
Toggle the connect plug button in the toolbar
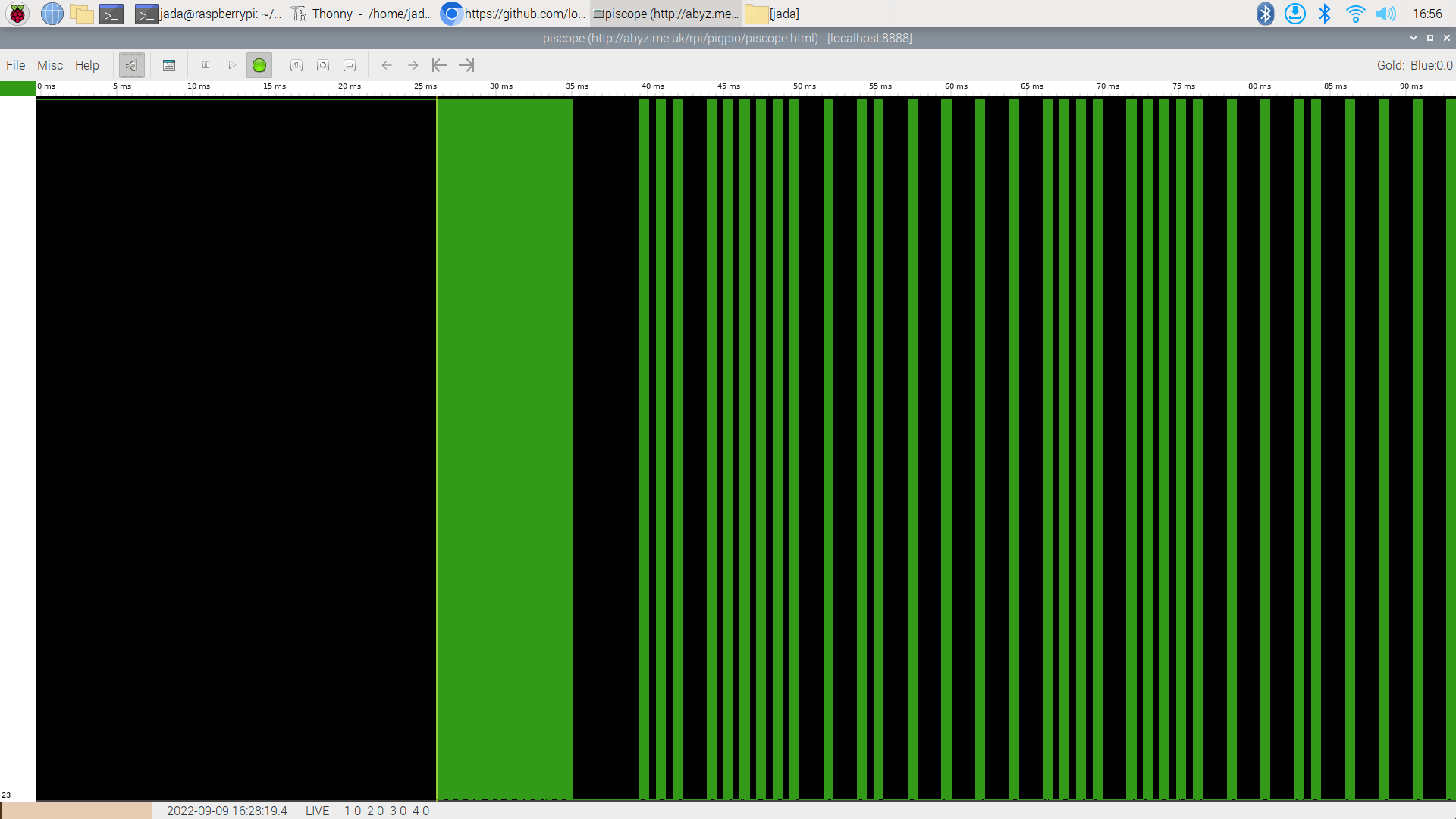pos(131,65)
